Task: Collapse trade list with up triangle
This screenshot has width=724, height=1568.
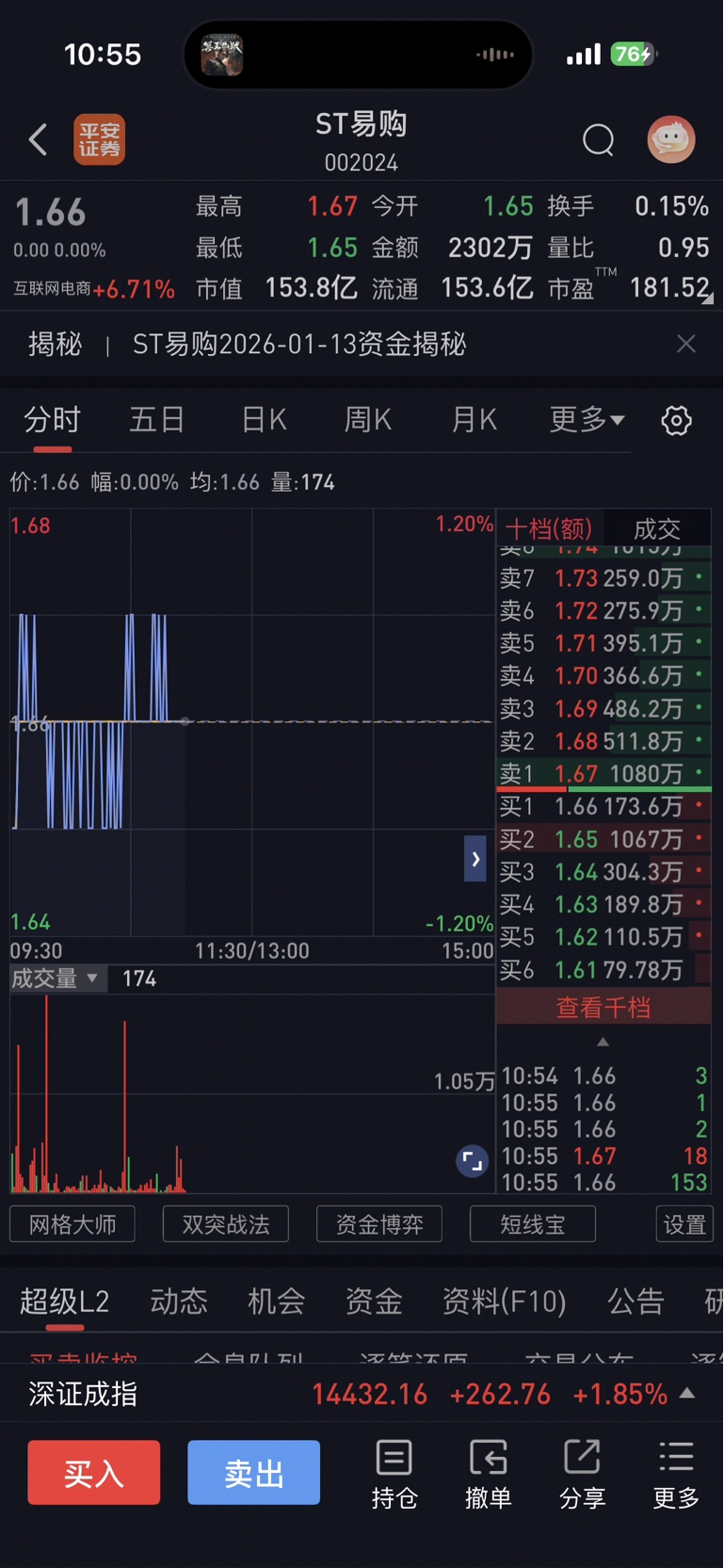Action: click(603, 1042)
